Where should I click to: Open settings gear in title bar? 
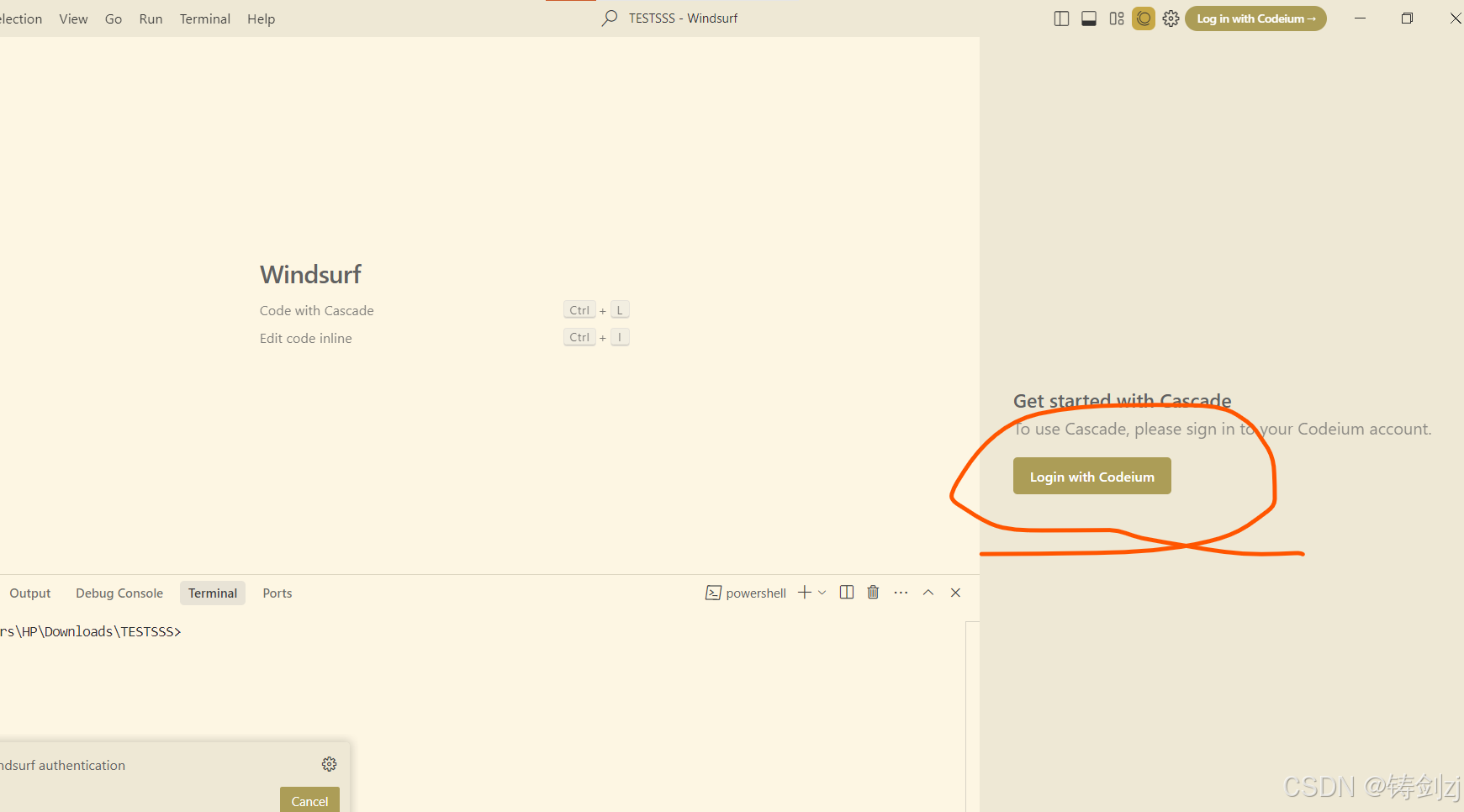click(x=1171, y=18)
